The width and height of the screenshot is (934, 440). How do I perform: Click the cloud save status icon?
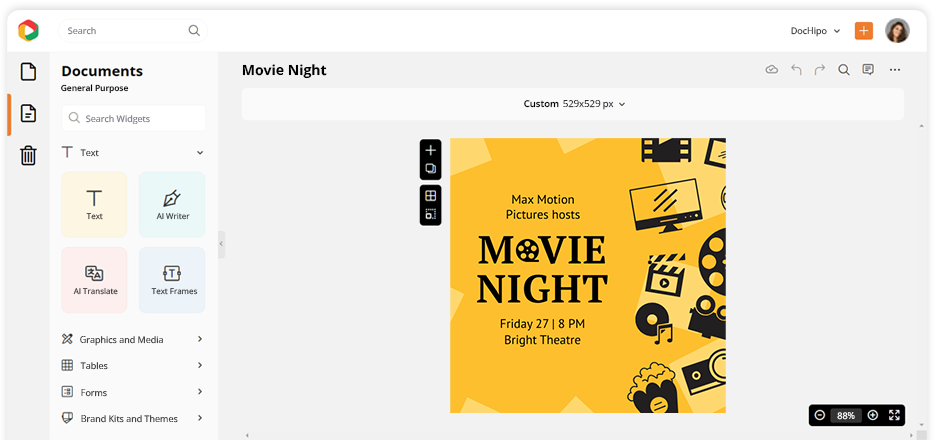click(x=772, y=70)
